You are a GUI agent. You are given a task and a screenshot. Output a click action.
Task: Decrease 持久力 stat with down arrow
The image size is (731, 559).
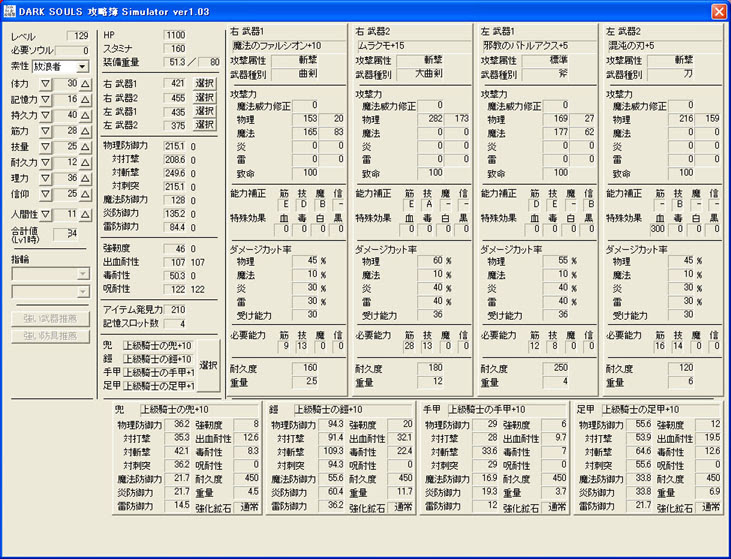(45, 115)
